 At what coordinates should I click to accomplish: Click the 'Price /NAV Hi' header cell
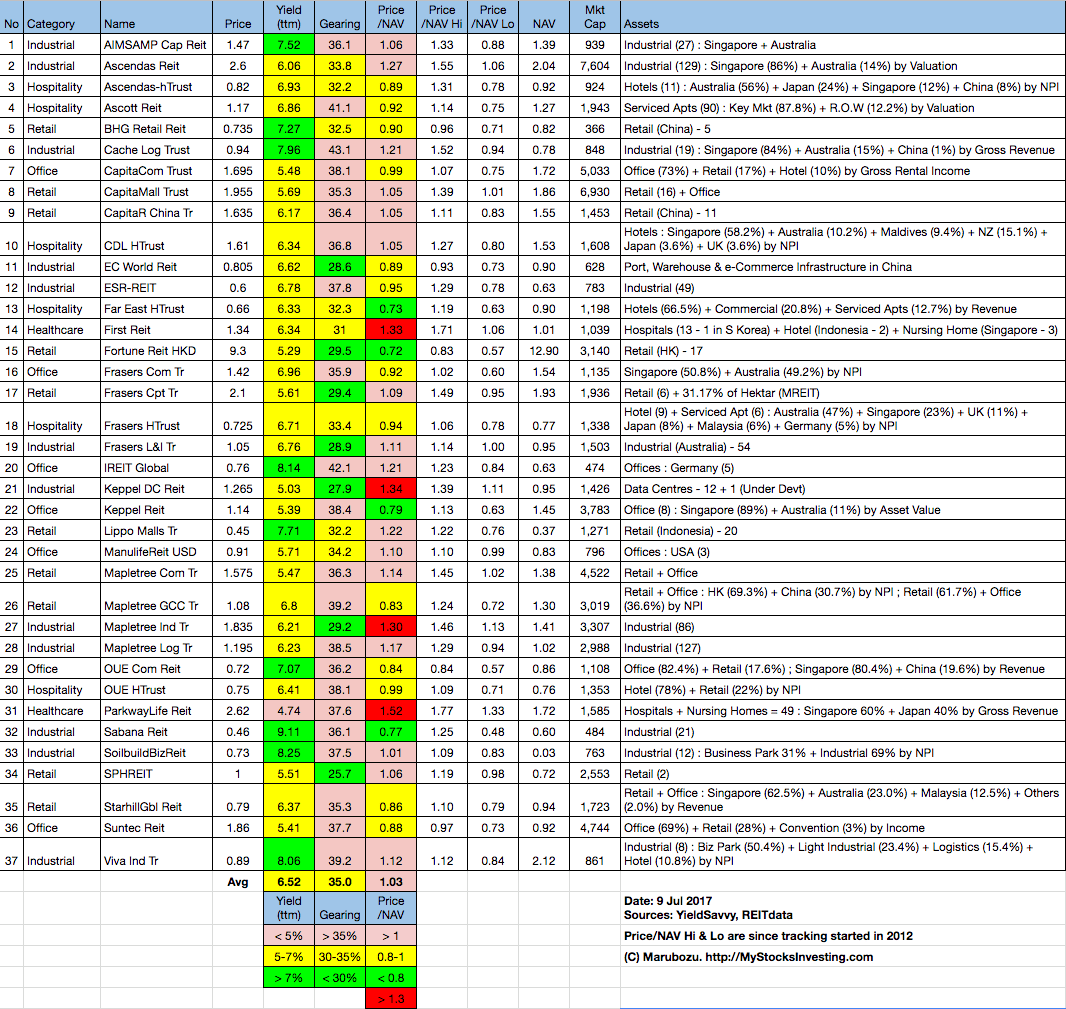click(442, 17)
